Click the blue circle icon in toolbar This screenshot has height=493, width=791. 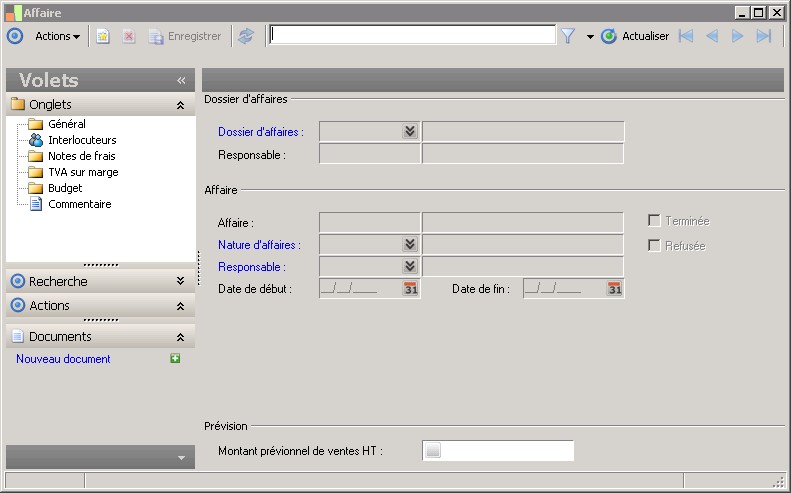coord(15,36)
